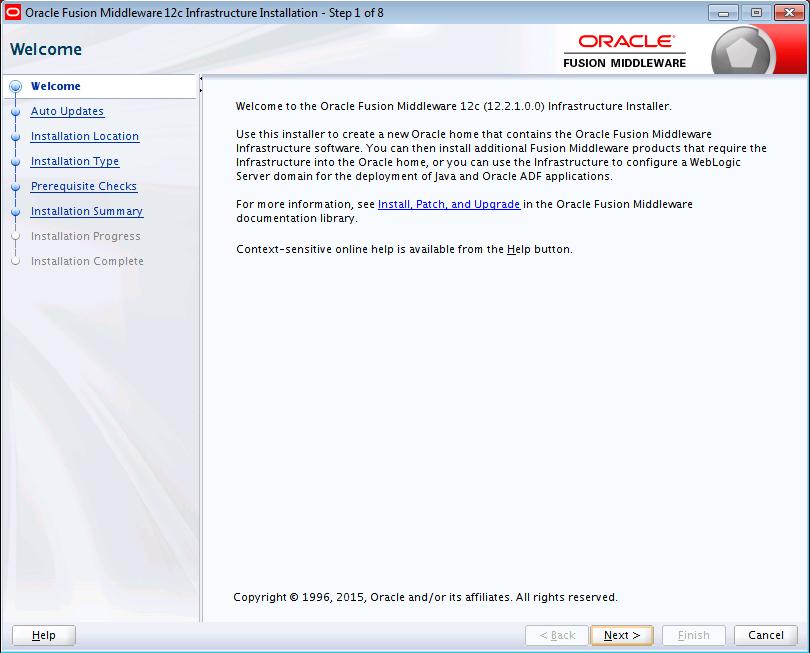Screen dimensions: 810x653
Task: Click the greyed-out Finish button
Action: point(694,635)
